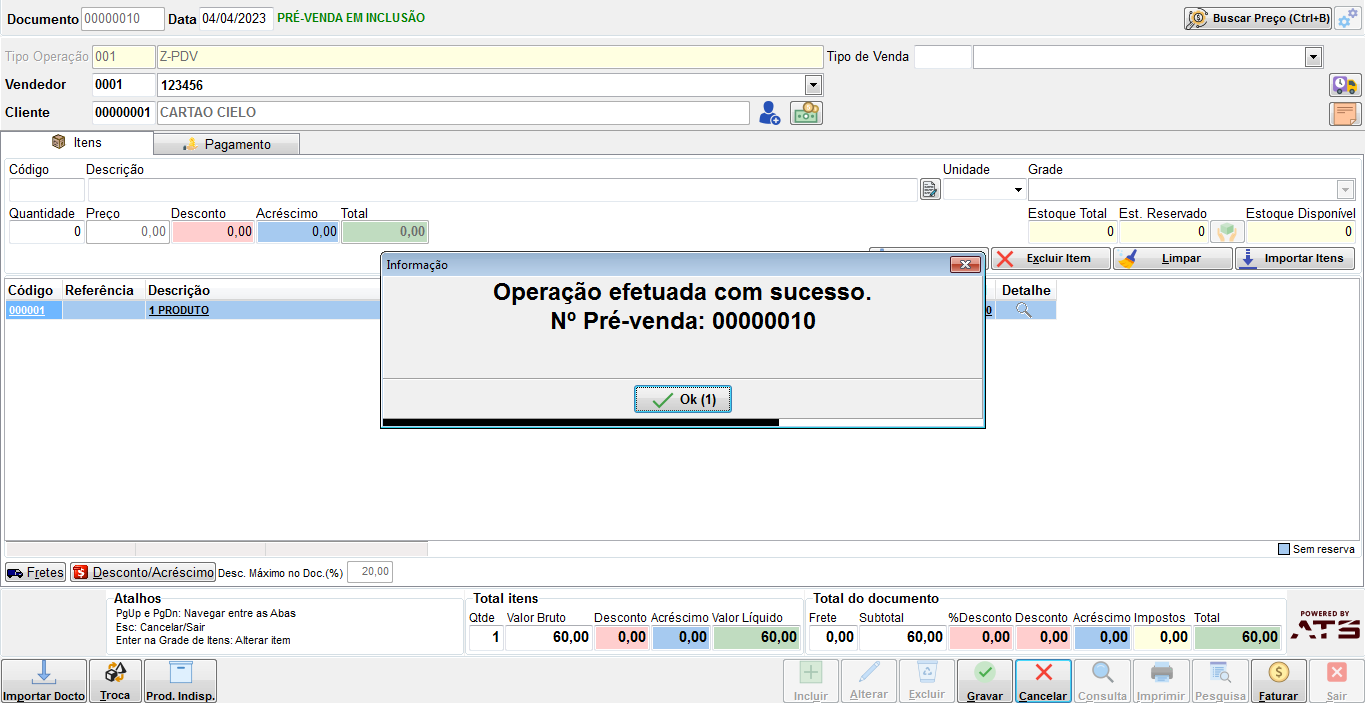Click the Prod. Indisp. toolbar icon
This screenshot has width=1365, height=703.
[x=181, y=680]
